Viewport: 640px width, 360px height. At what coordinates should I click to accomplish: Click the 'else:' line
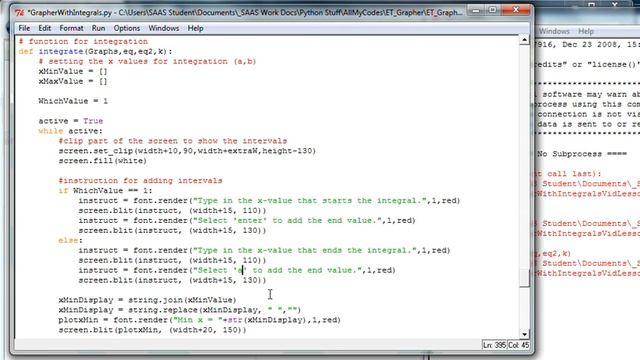pyautogui.click(x=71, y=241)
